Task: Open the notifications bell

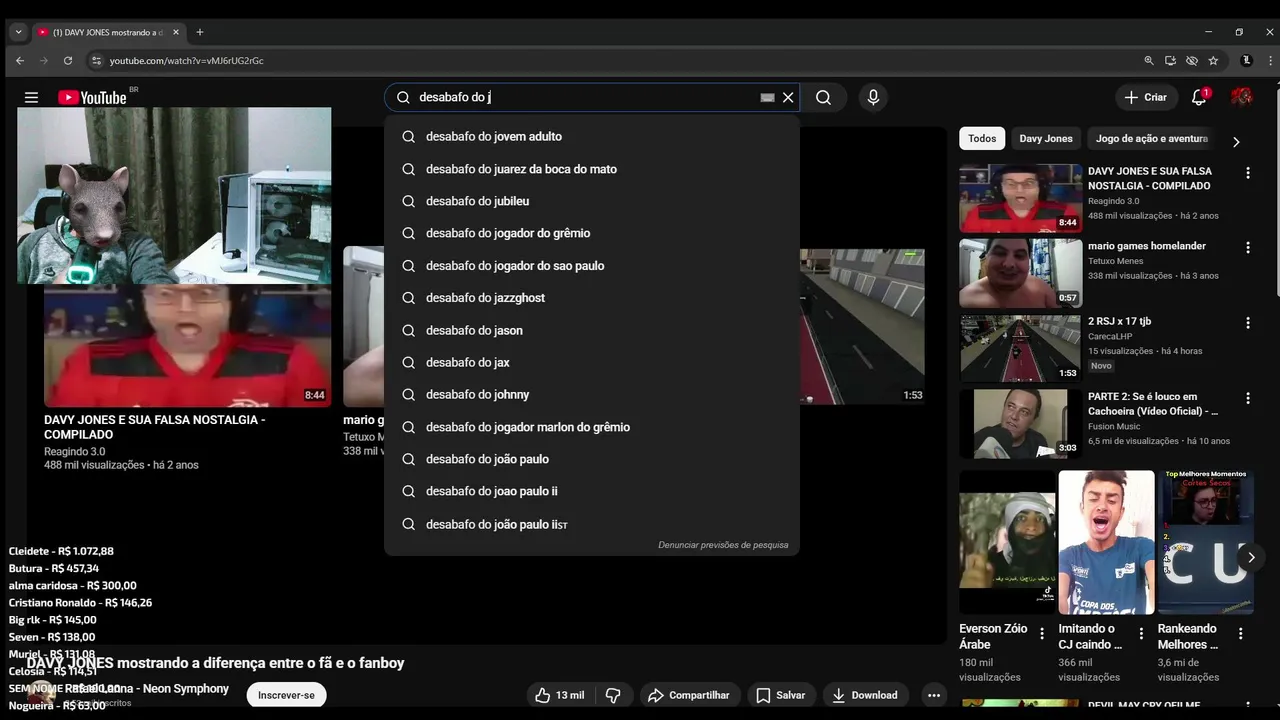Action: pos(1198,97)
